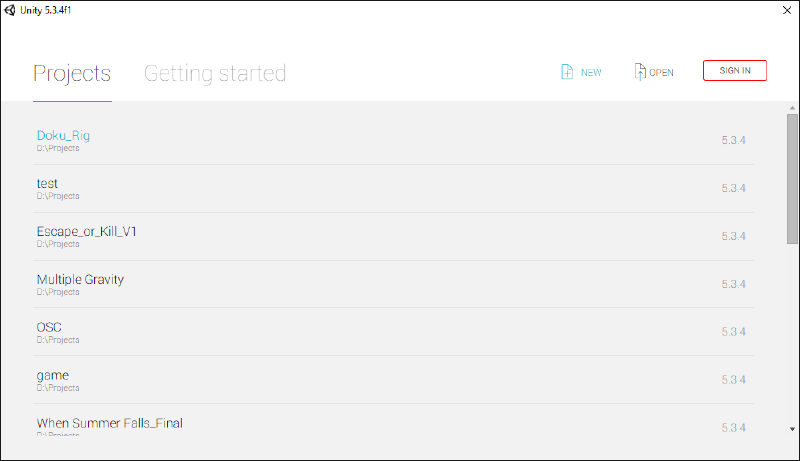This screenshot has height=461, width=800.
Task: Click the NEW text label
Action: click(x=591, y=73)
